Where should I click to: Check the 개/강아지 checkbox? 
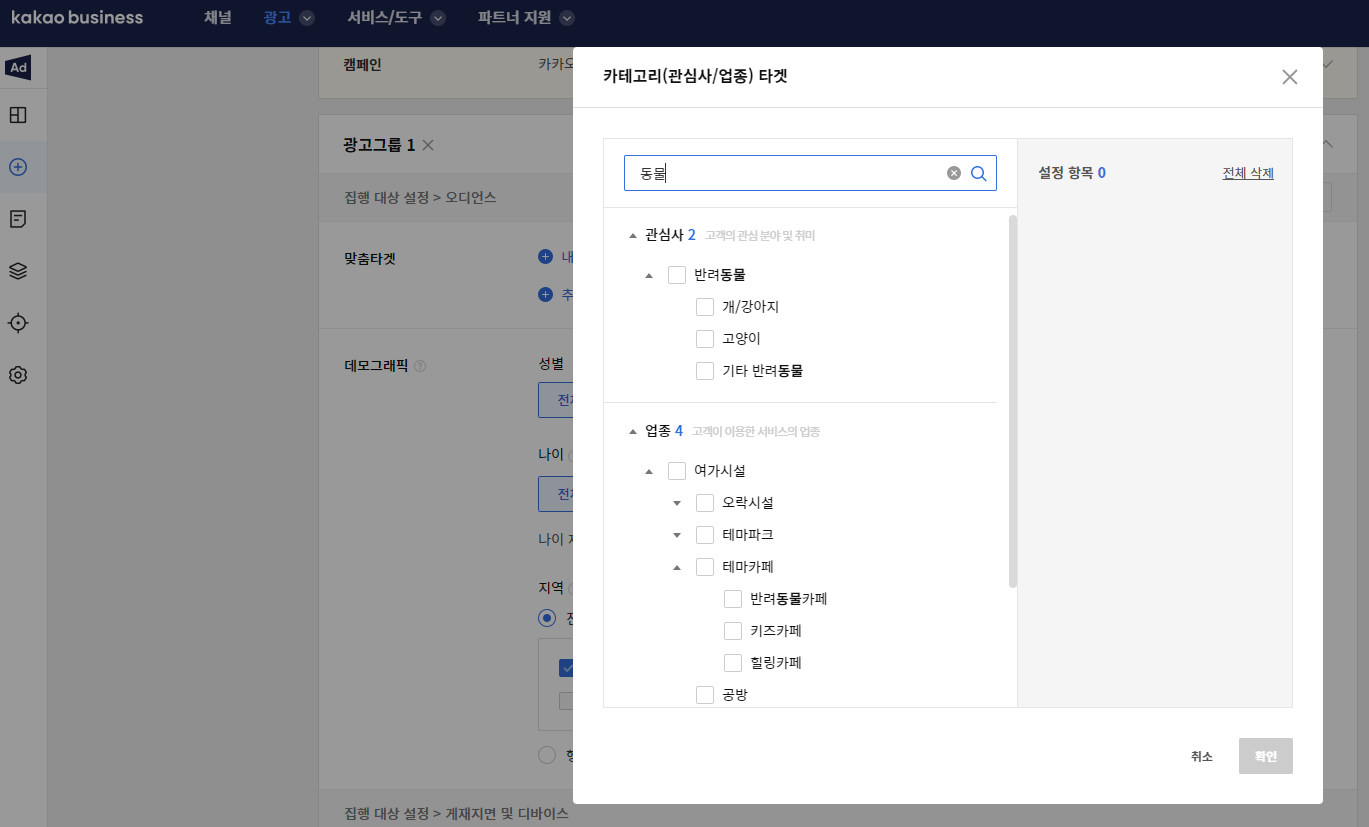tap(705, 307)
